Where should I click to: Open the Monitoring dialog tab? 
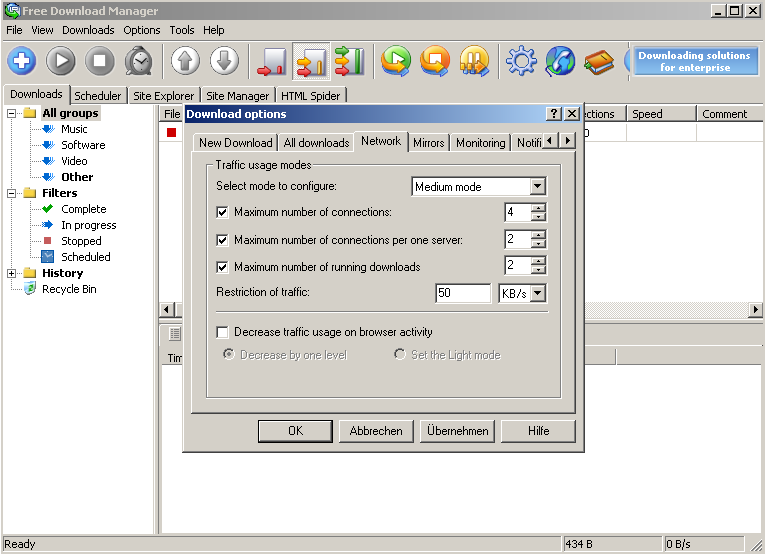pyautogui.click(x=481, y=143)
